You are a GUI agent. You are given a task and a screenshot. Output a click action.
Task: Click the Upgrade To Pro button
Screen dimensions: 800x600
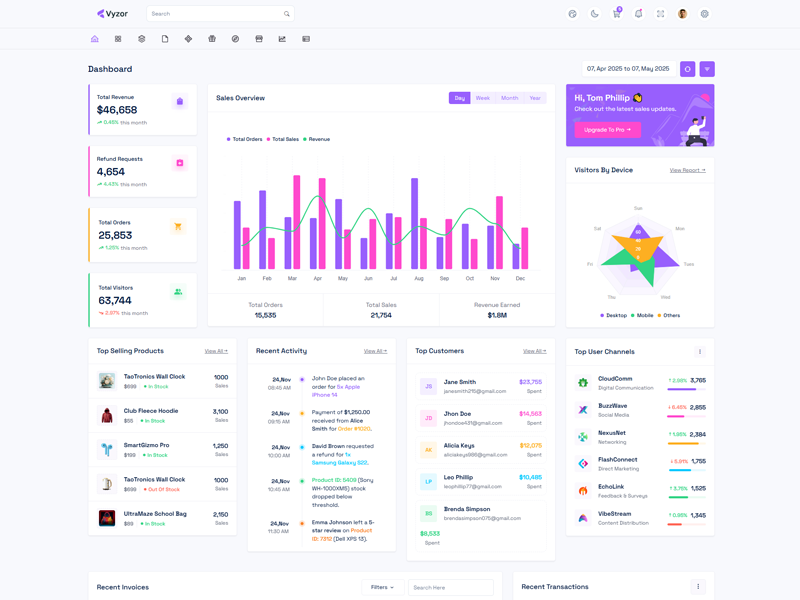pos(607,130)
